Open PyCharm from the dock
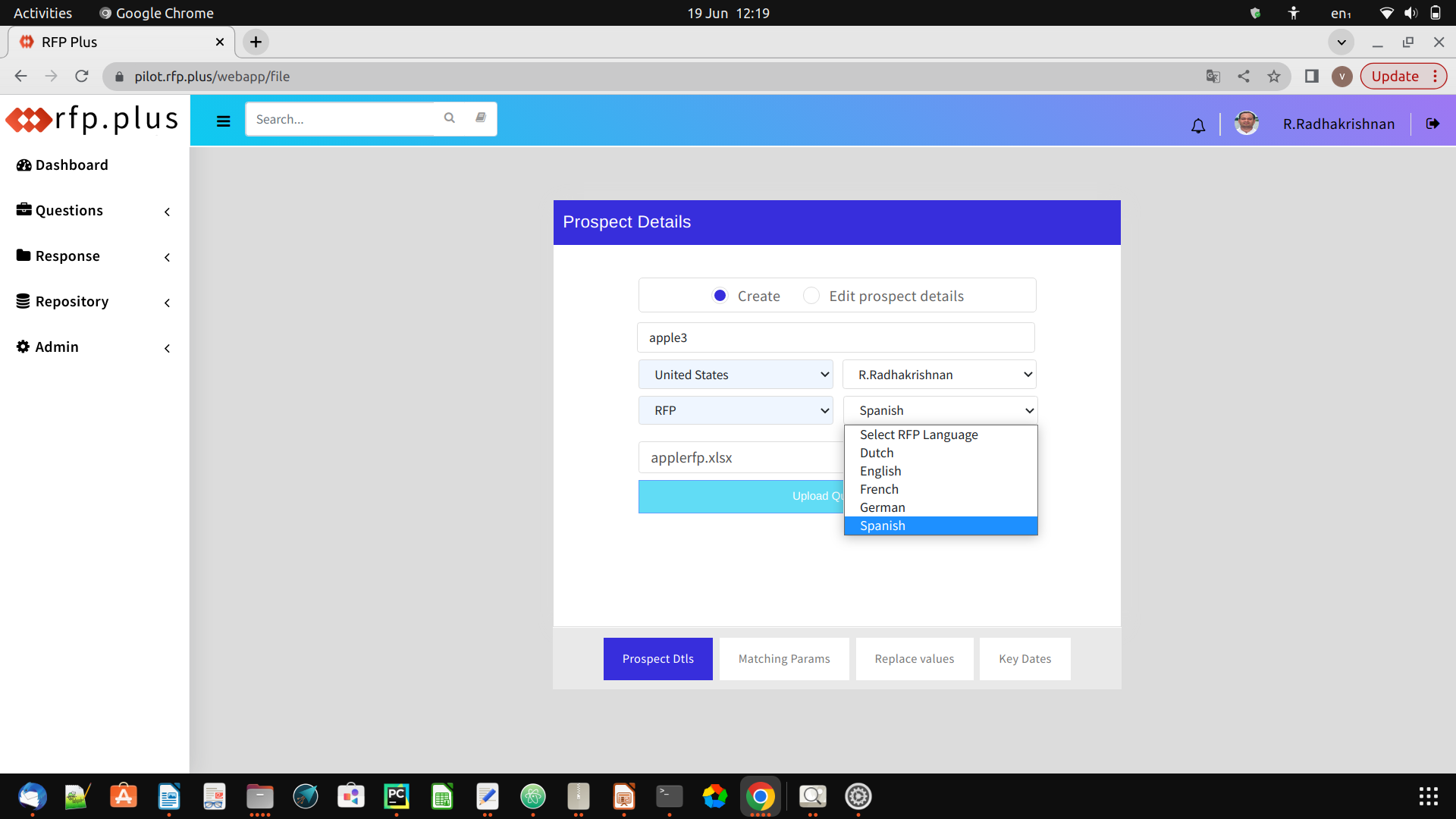 pyautogui.click(x=396, y=796)
